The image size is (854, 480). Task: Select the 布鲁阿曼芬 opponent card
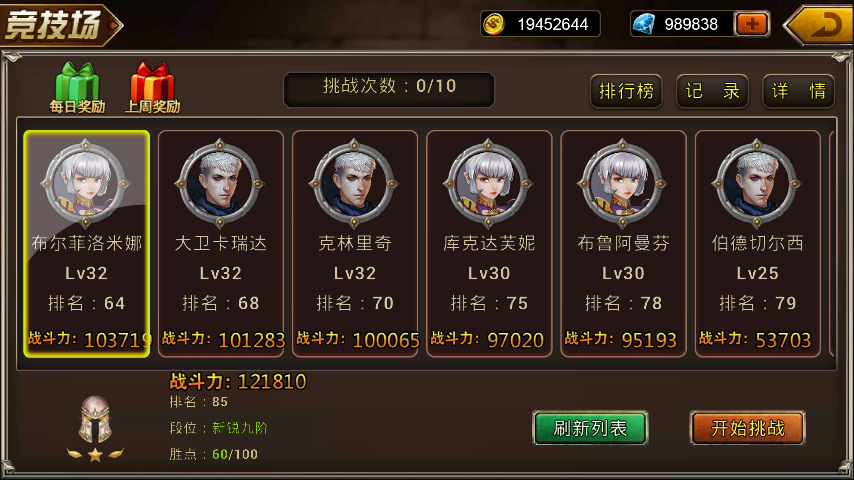click(623, 244)
